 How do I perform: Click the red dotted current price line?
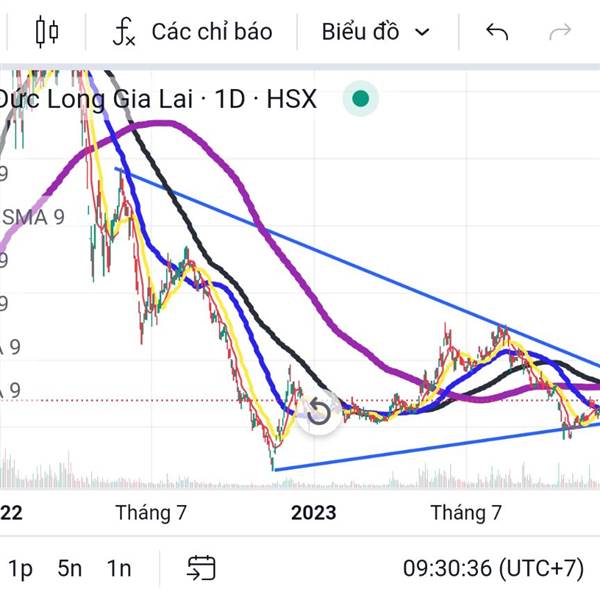coord(153,401)
